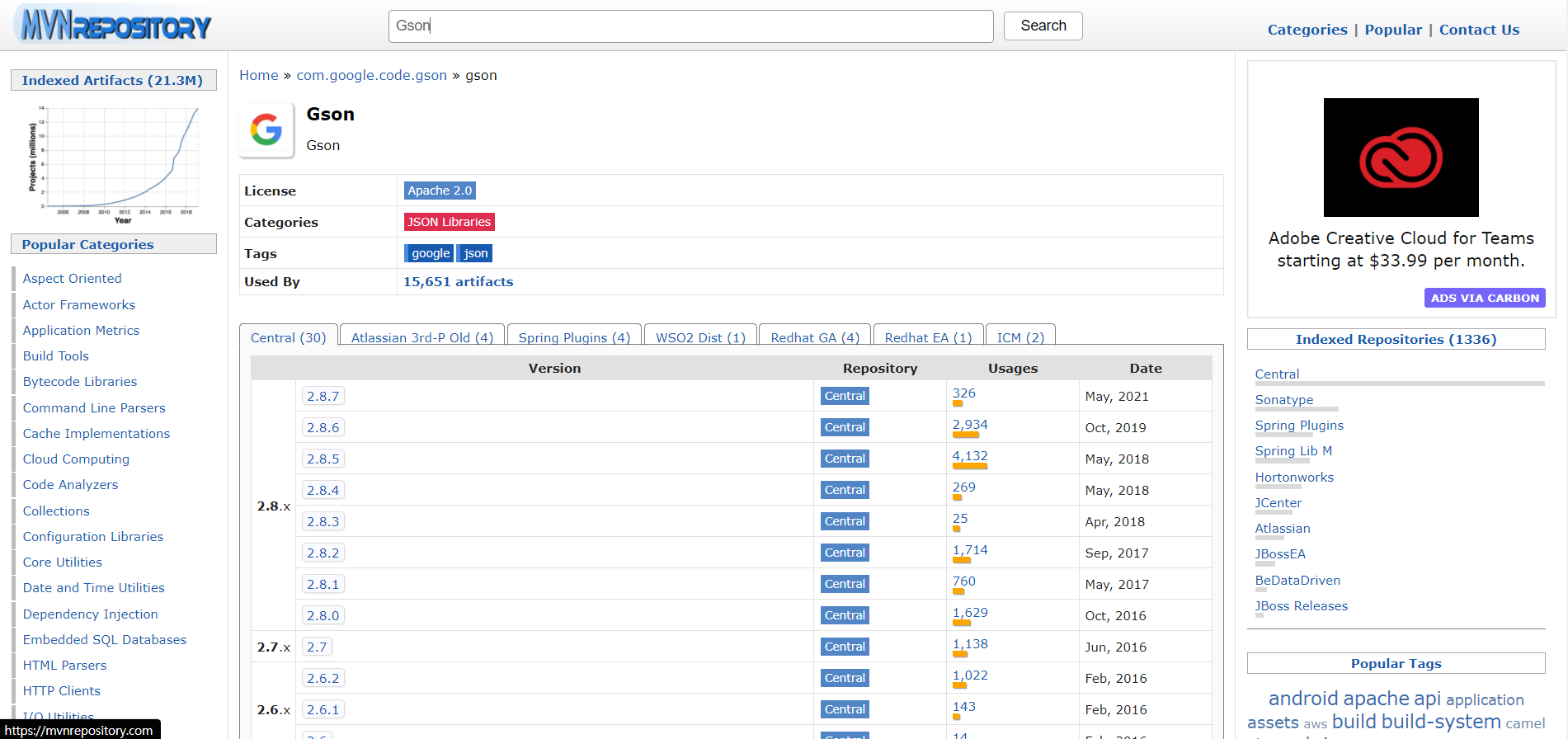The width and height of the screenshot is (1568, 739).
Task: Click Central badge in the 2.8.0 row
Action: [845, 615]
